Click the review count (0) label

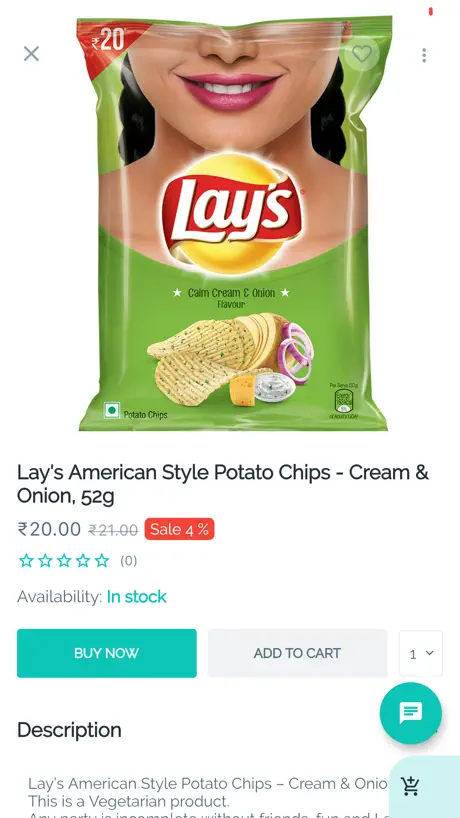tap(129, 561)
